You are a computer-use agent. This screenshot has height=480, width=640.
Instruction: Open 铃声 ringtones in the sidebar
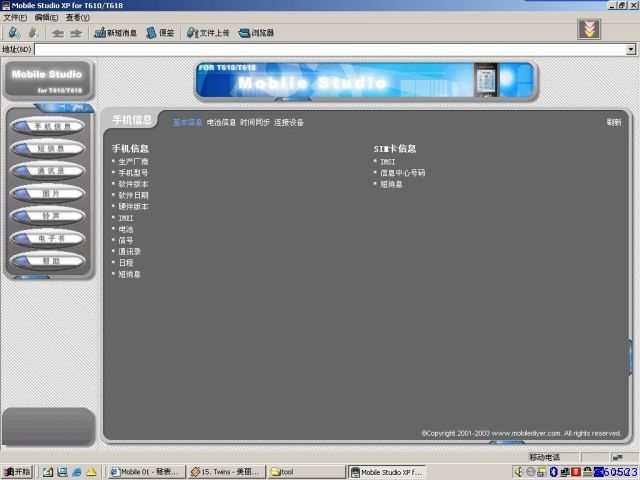[x=48, y=216]
